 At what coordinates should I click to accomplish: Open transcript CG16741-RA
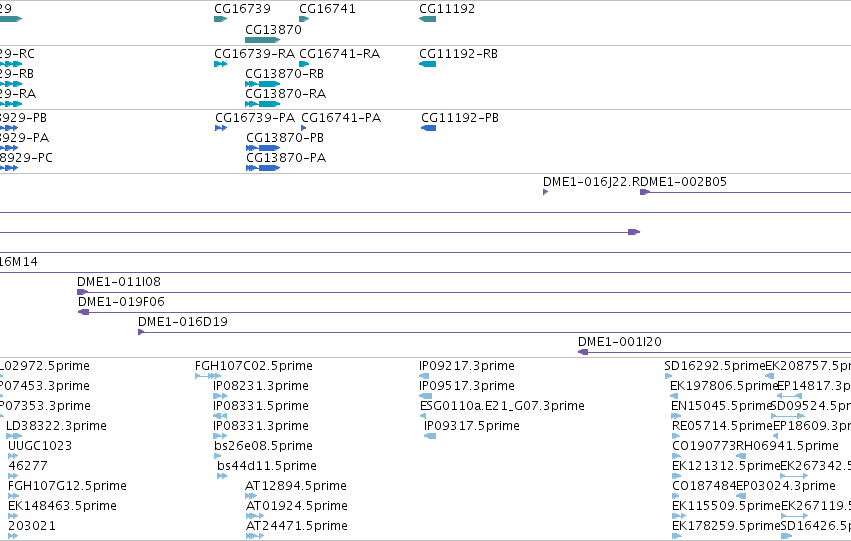340,54
